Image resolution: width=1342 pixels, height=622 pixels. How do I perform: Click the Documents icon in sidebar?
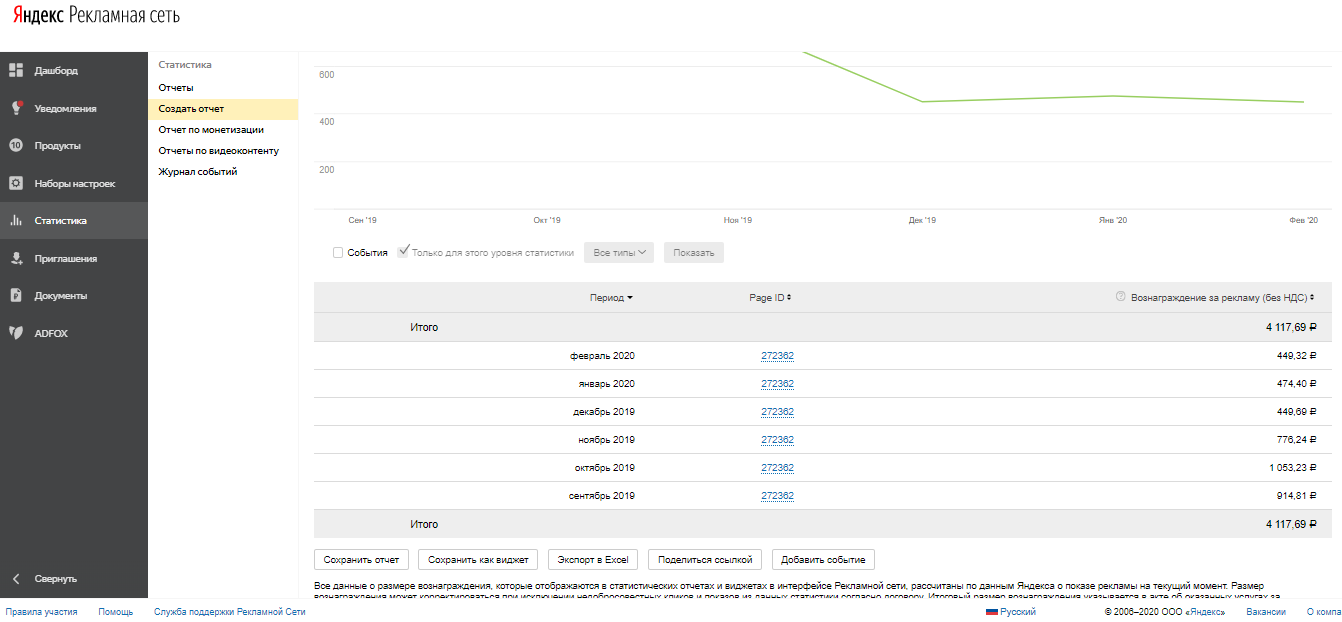pos(16,295)
